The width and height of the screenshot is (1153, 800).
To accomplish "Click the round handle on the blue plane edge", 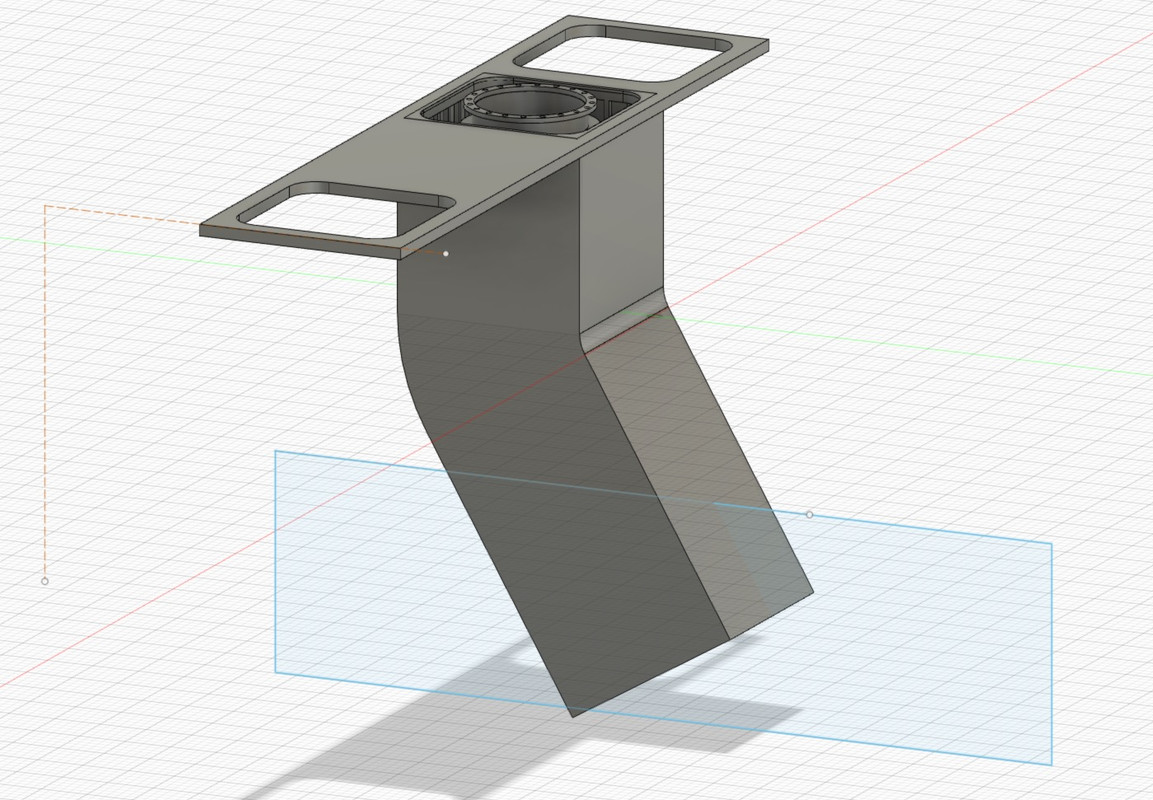I will [x=810, y=515].
